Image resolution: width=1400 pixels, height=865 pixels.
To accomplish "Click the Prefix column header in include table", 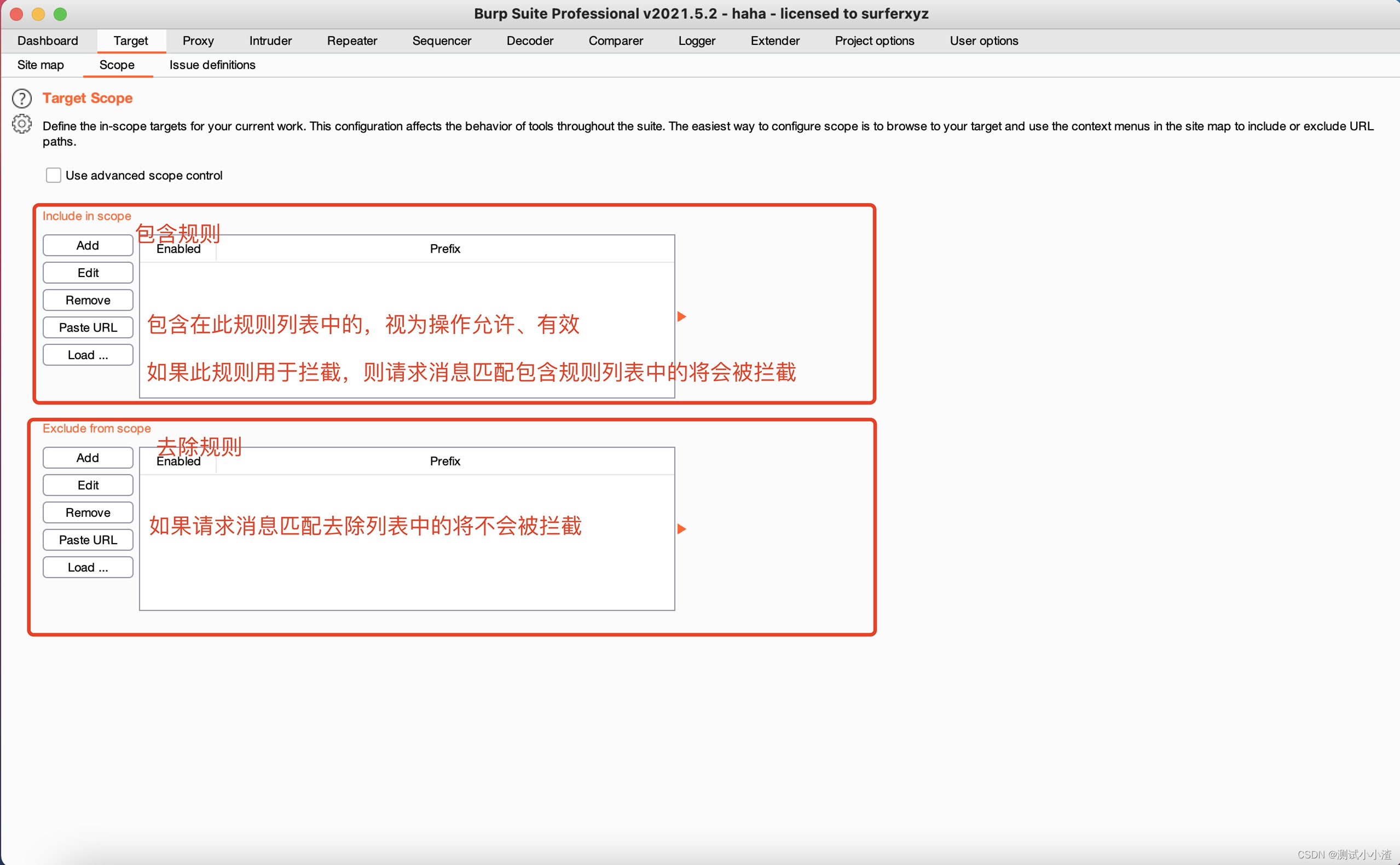I will (x=445, y=249).
